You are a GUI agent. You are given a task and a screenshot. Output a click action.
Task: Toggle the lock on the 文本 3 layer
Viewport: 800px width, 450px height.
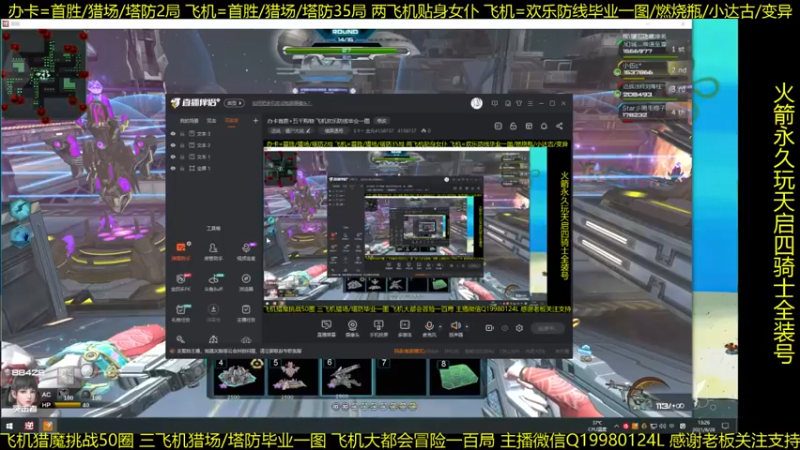[182, 134]
